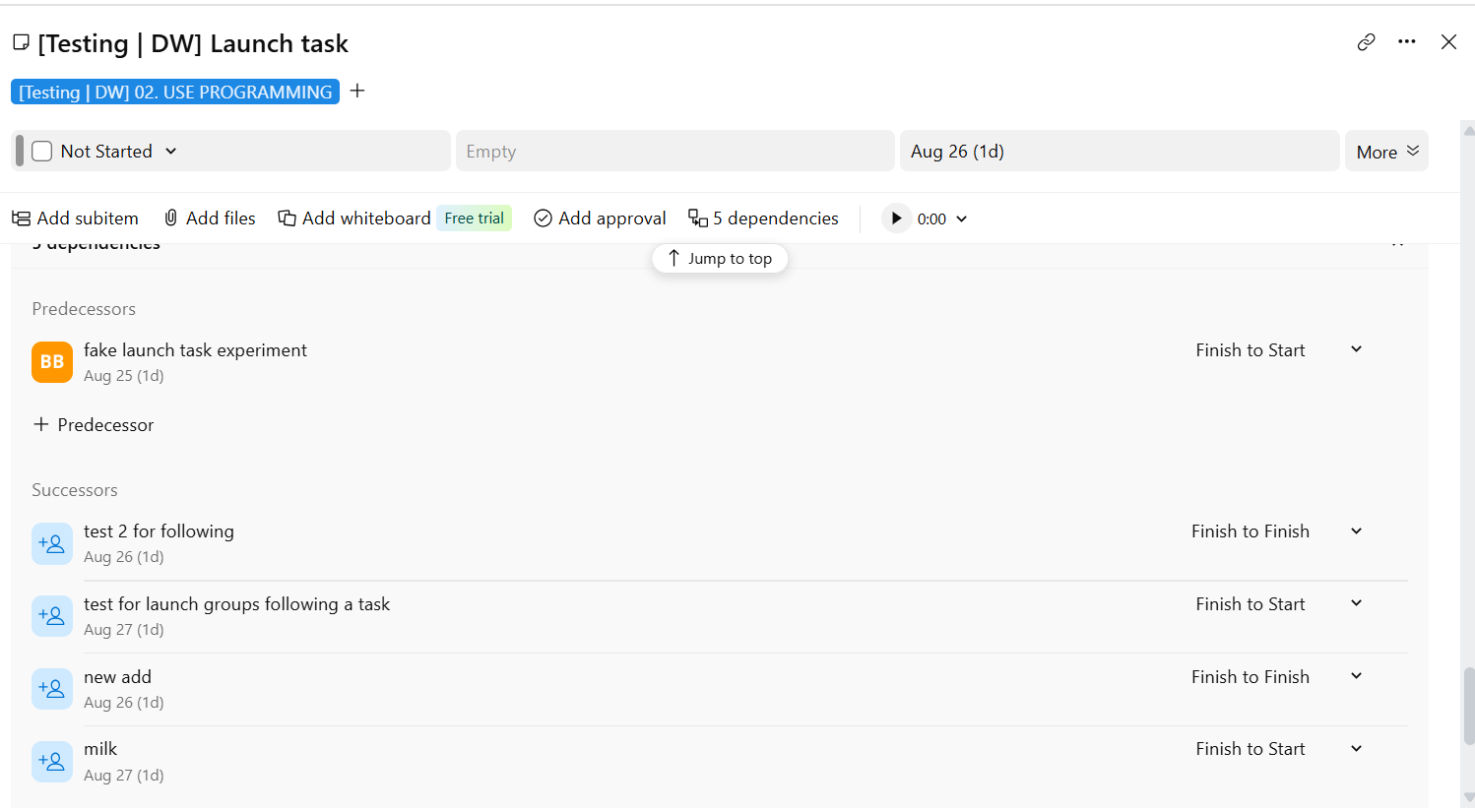Check the Not Started completion checkbox
This screenshot has width=1475, height=812.
click(x=41, y=151)
